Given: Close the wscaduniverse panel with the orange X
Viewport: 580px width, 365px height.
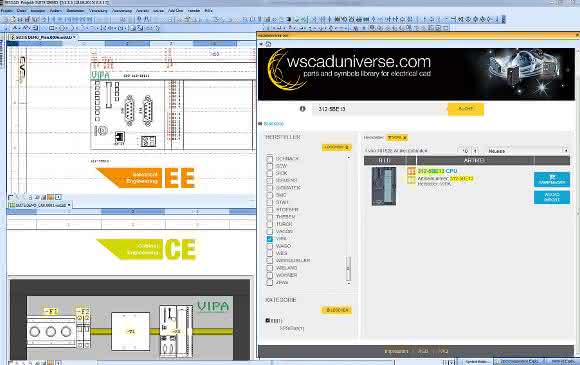Looking at the screenshot, I should pos(577,35).
